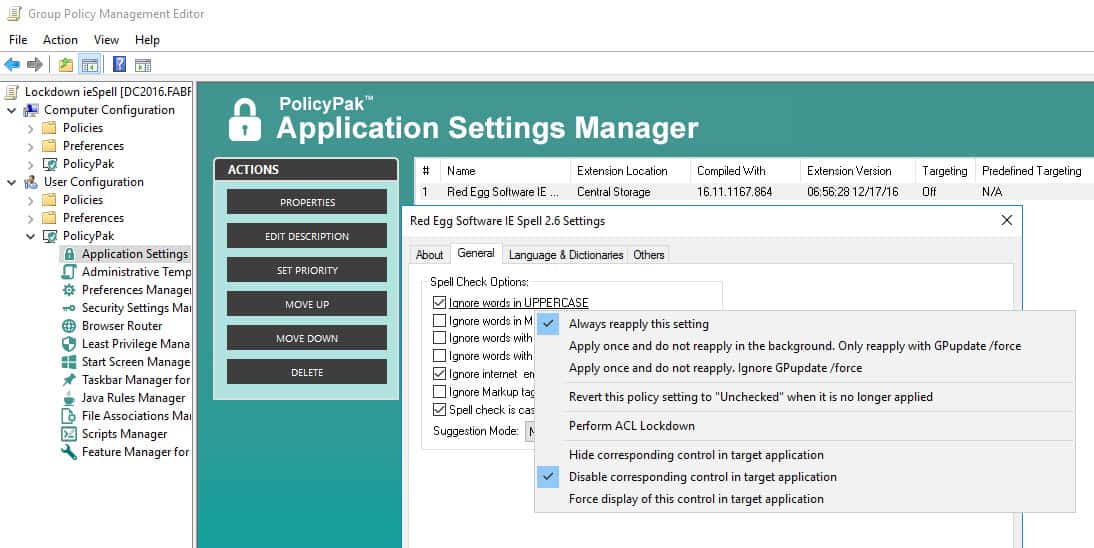
Task: Open the Help toolbar icon
Action: coord(119,65)
